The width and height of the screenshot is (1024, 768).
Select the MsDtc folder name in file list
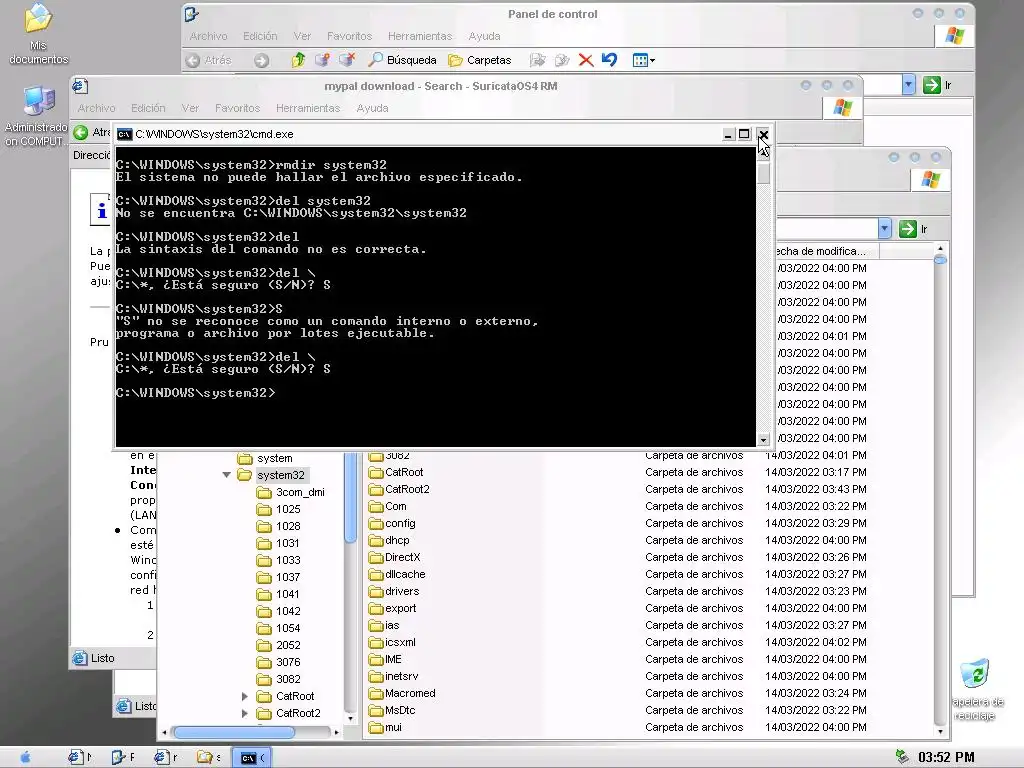coord(400,710)
